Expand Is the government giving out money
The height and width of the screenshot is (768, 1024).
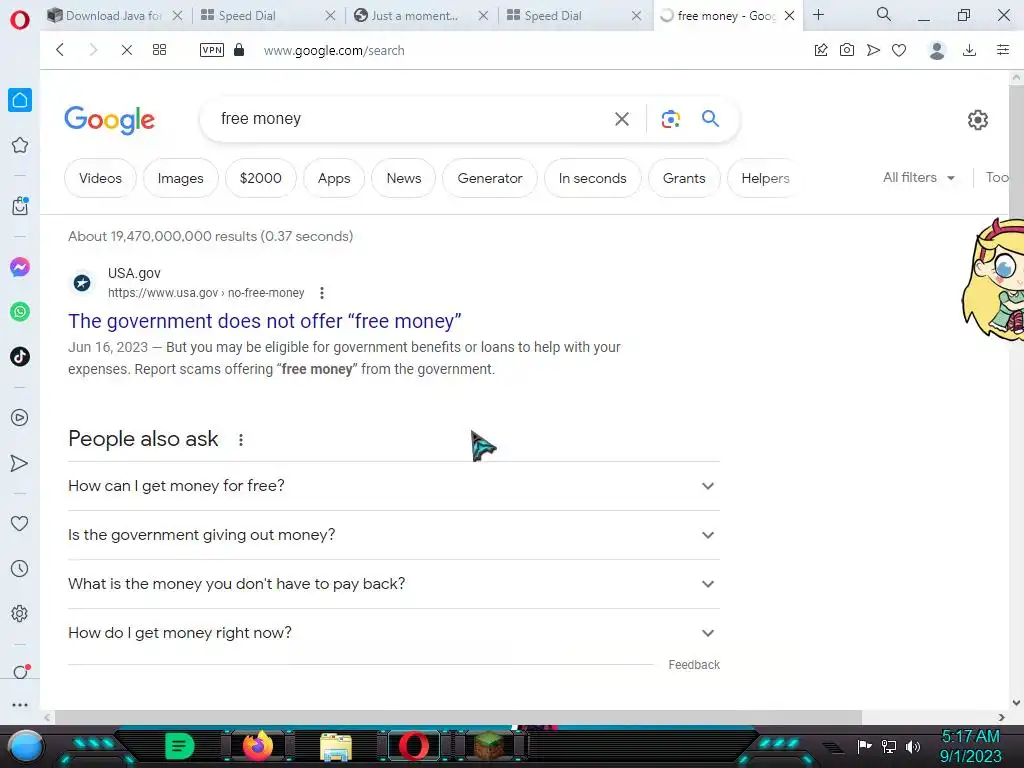pos(394,535)
